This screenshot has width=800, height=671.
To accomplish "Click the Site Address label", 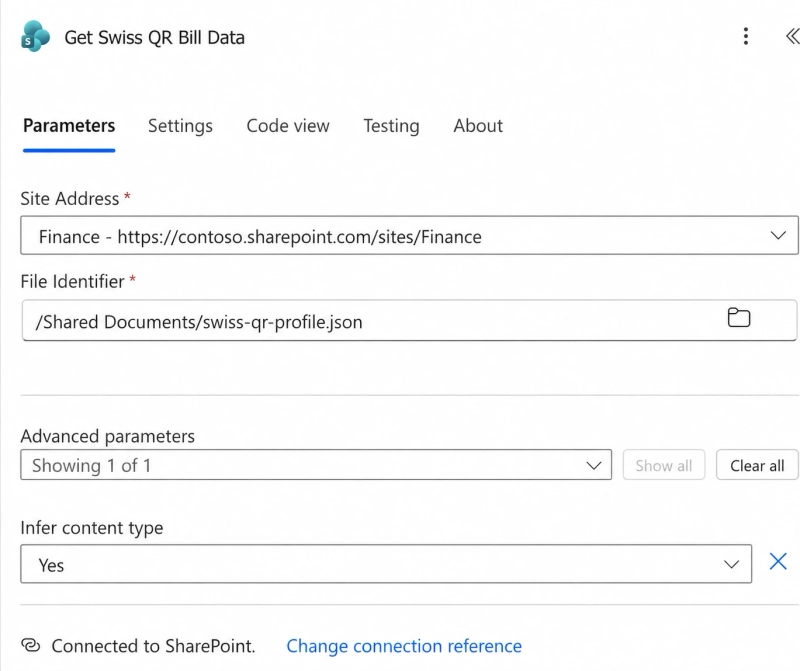I will (x=70, y=198).
